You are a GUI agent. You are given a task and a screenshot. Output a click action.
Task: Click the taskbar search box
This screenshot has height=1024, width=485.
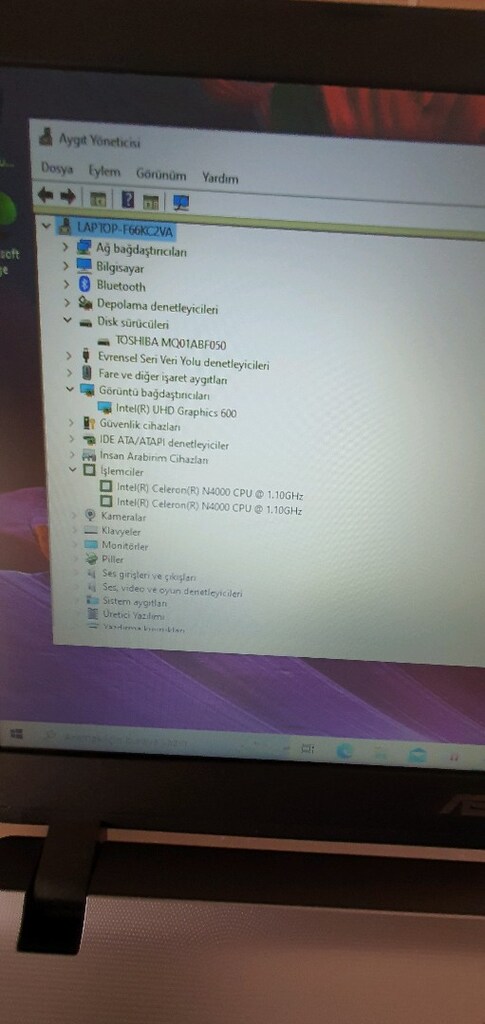[163, 741]
